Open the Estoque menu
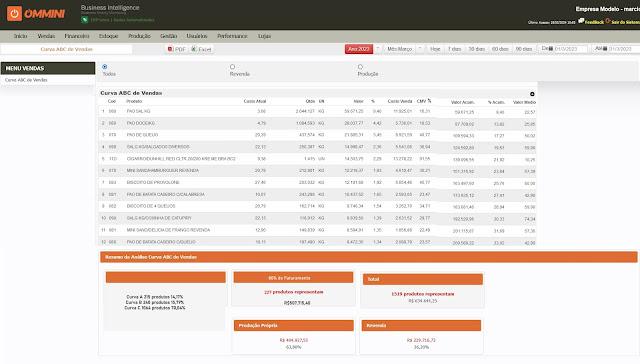Viewport: 640px width, 364px height. (x=109, y=36)
